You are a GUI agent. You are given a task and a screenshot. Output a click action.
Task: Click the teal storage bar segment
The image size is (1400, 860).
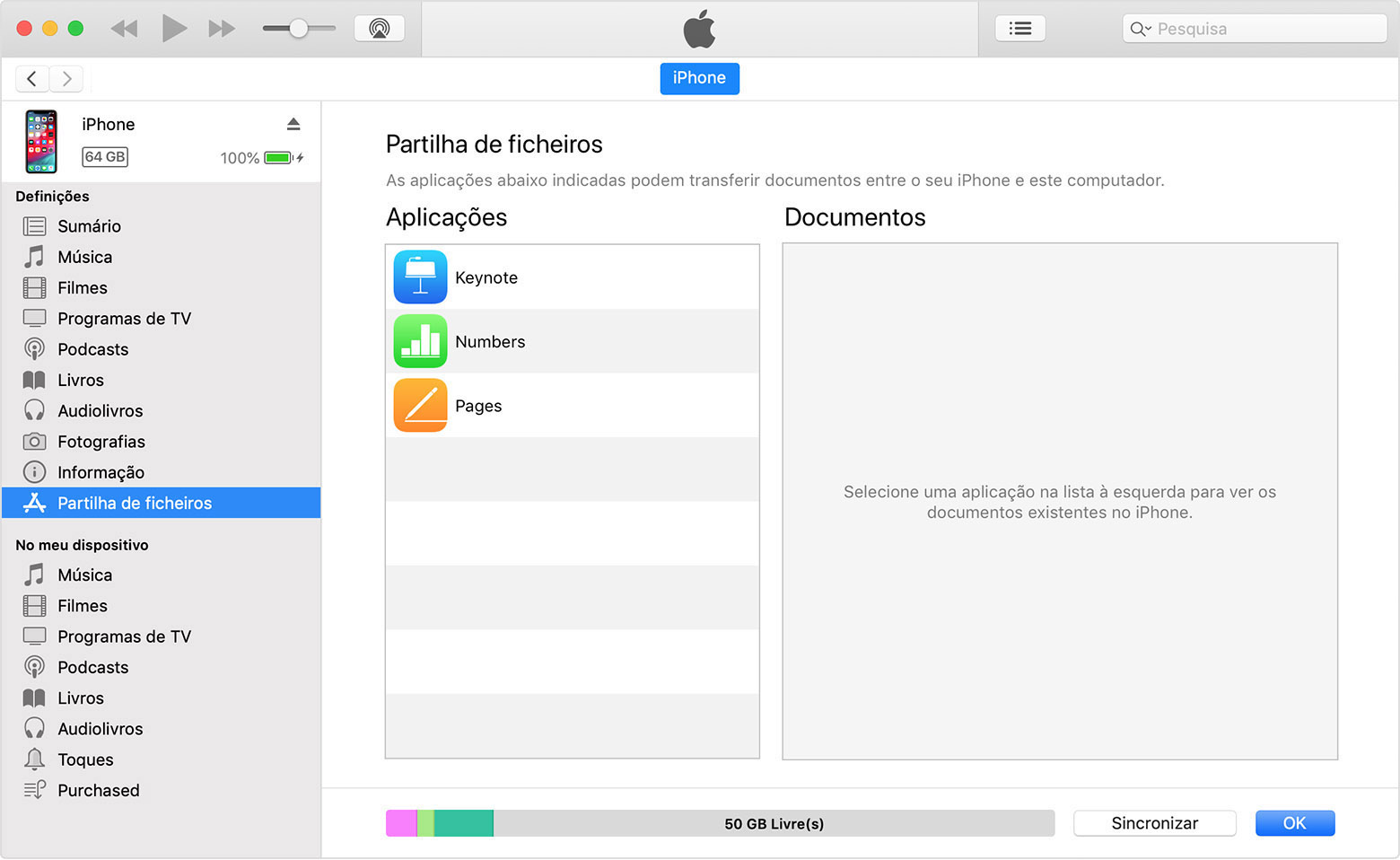tap(464, 823)
